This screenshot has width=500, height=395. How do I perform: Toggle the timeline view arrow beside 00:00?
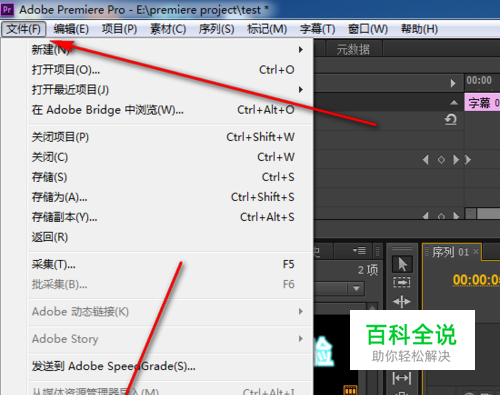click(x=453, y=83)
